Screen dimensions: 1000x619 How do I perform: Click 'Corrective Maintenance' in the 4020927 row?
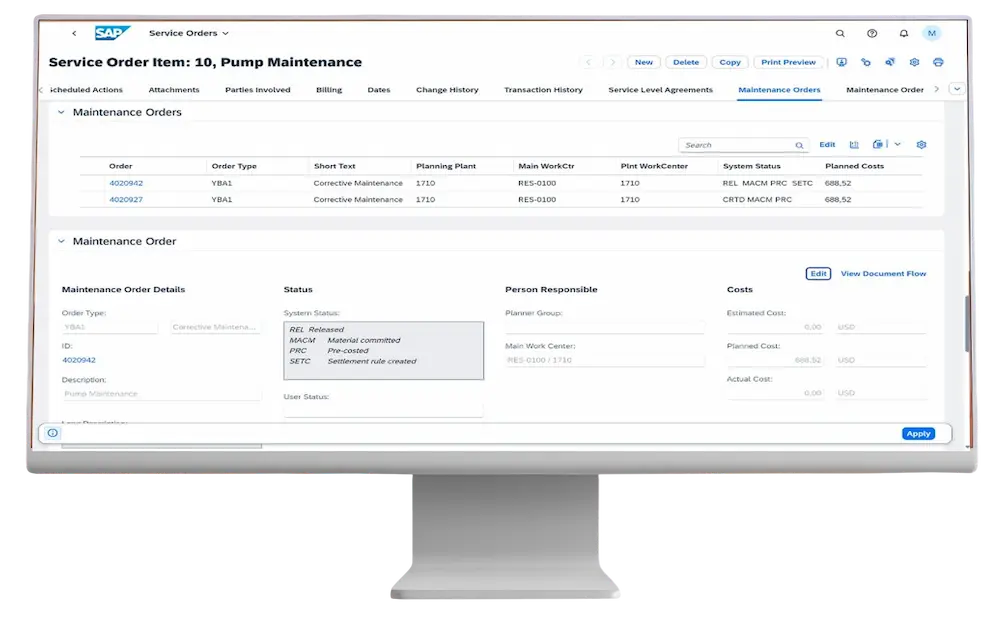point(358,200)
